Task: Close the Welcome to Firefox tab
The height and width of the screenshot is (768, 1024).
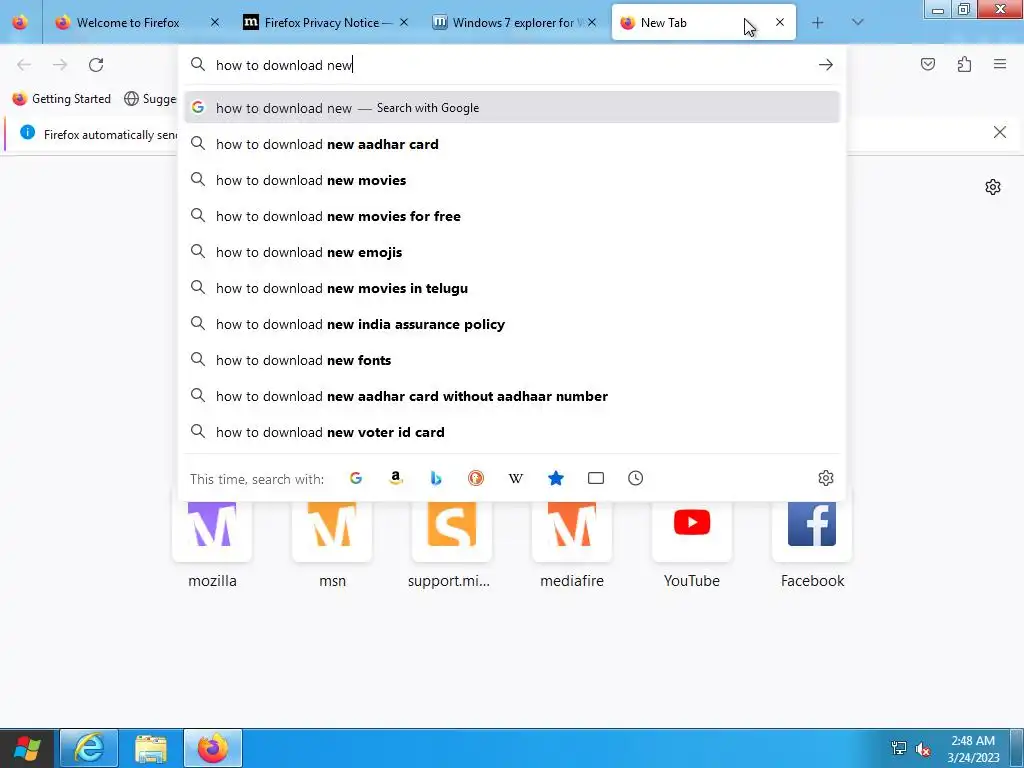Action: 215,22
